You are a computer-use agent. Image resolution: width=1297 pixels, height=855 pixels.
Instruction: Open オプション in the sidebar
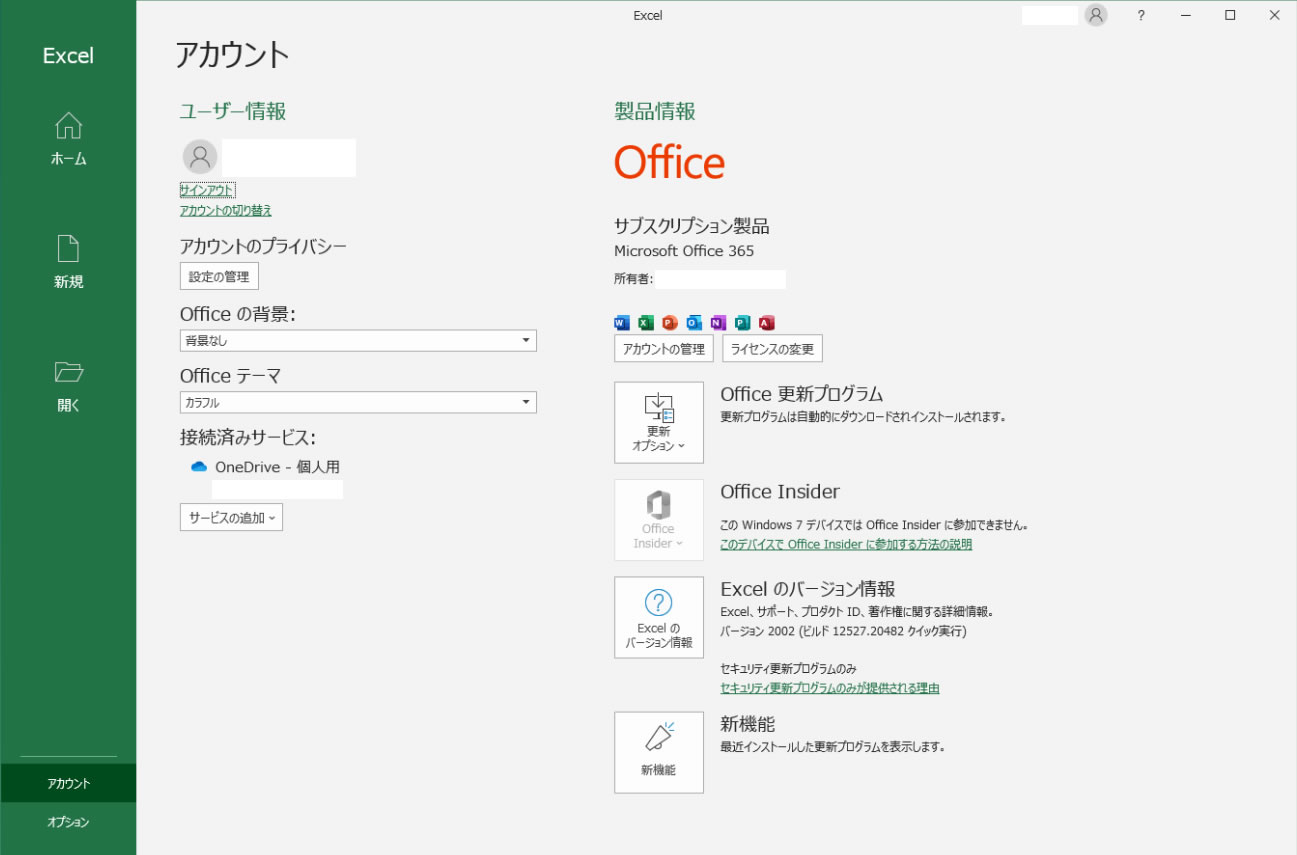point(68,821)
